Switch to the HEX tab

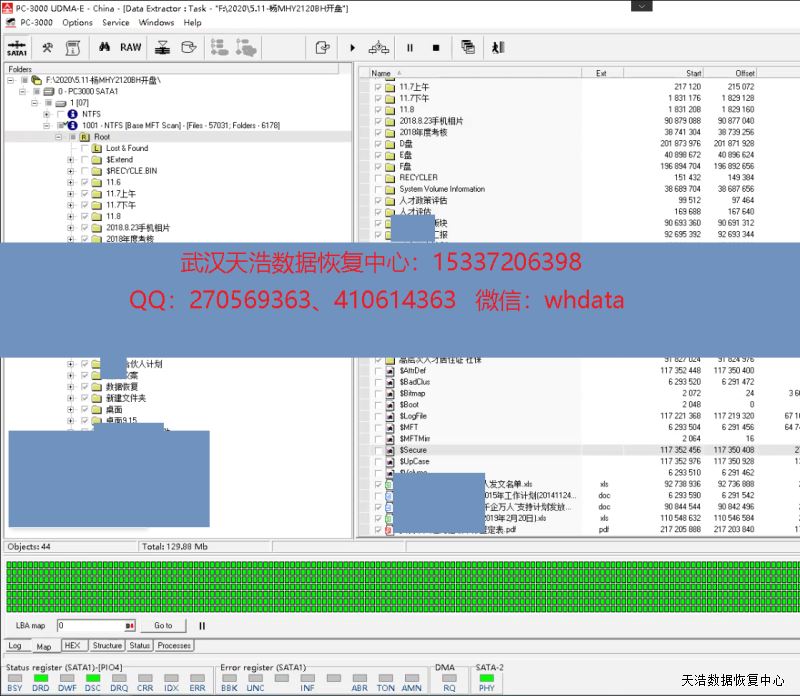72,646
